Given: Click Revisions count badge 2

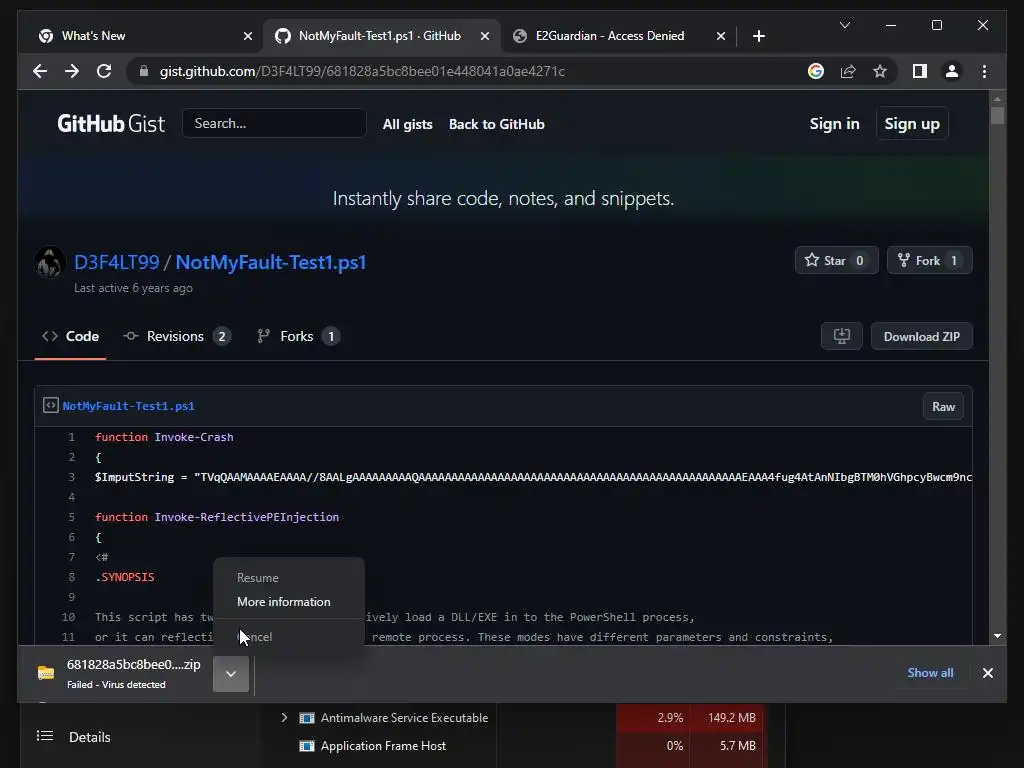Looking at the screenshot, I should [221, 336].
